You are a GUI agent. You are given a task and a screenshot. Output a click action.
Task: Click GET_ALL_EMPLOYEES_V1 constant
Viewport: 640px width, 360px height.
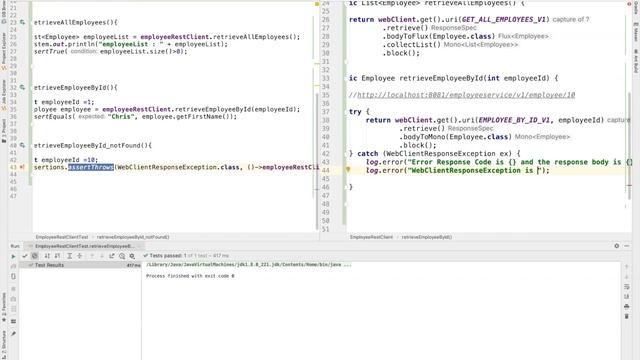click(506, 19)
